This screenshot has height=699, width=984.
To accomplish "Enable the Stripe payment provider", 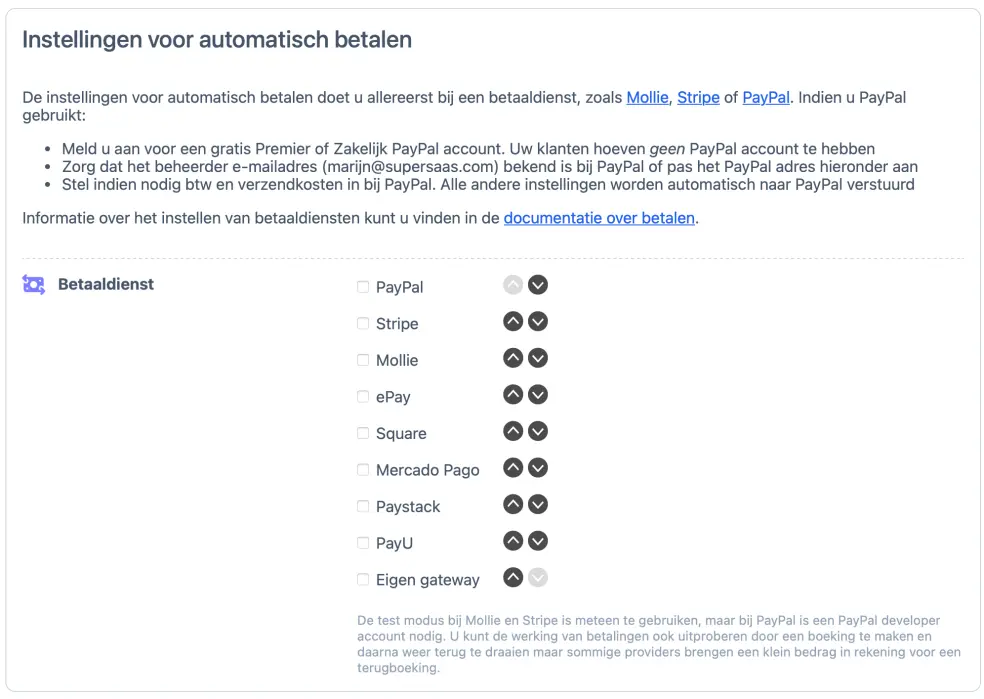I will (363, 323).
